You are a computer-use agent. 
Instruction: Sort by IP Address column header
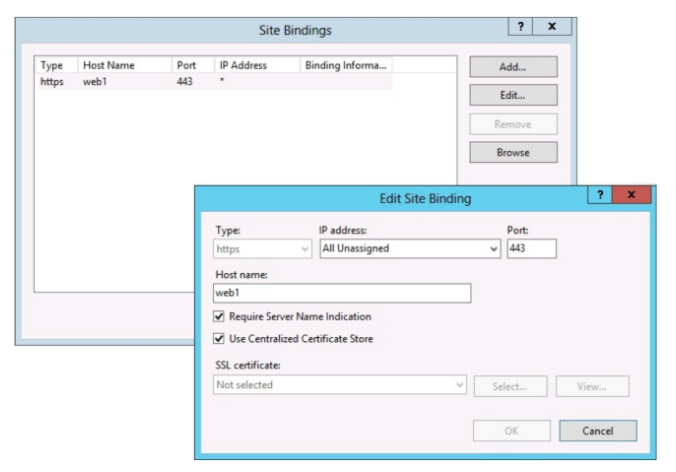click(x=257, y=65)
